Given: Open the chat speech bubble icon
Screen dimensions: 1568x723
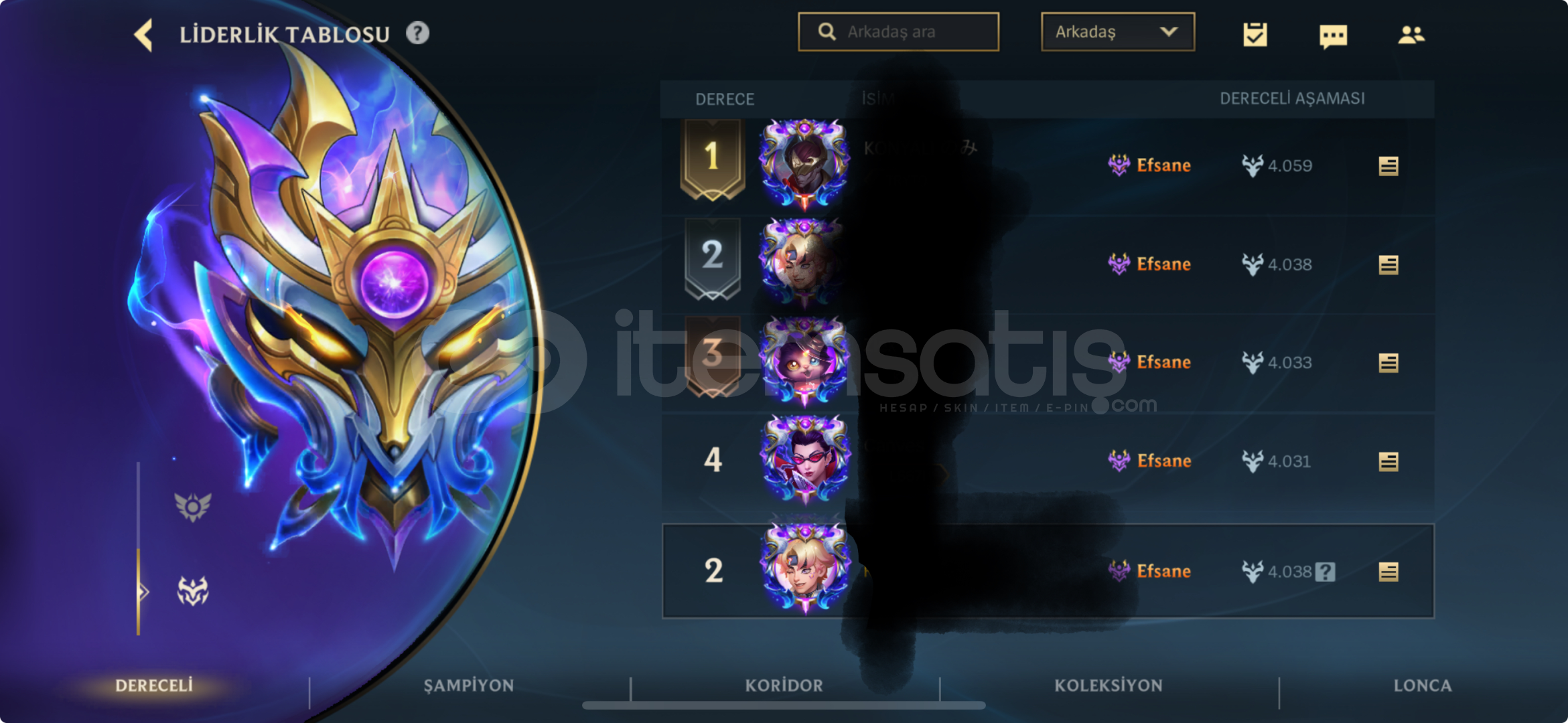Looking at the screenshot, I should click(x=1333, y=36).
